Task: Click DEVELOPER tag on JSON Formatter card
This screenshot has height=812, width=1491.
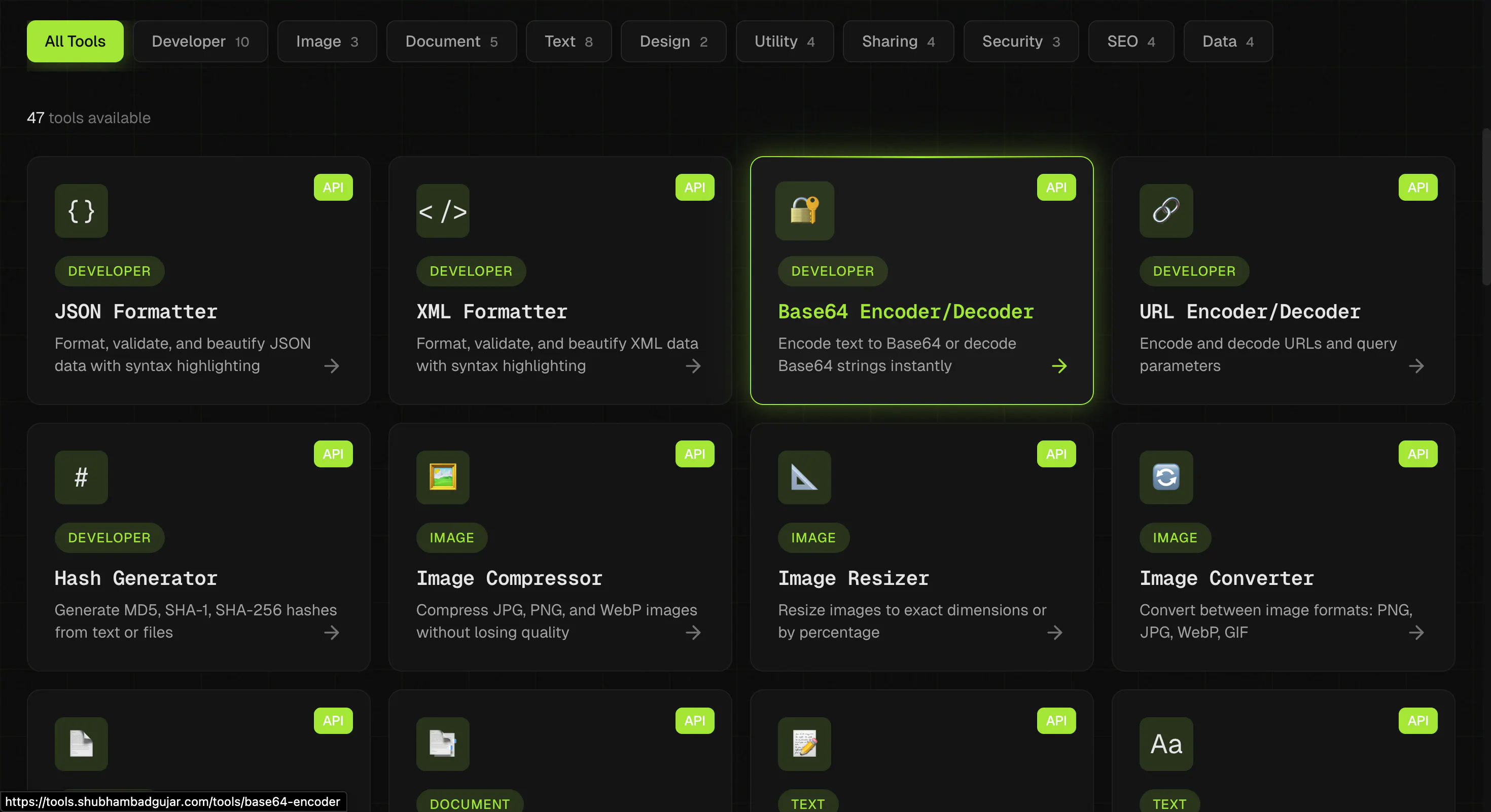Action: (110, 271)
